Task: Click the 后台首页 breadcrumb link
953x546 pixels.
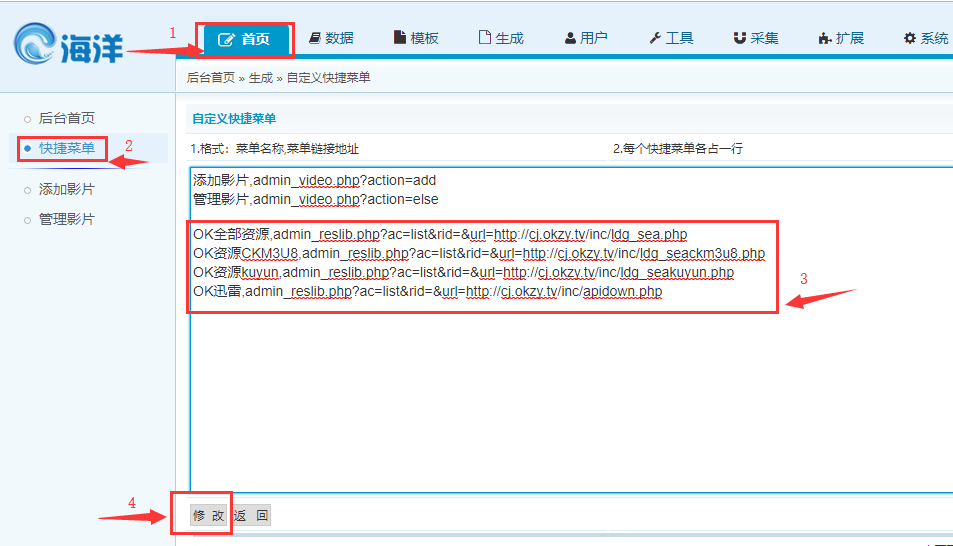Action: 210,78
